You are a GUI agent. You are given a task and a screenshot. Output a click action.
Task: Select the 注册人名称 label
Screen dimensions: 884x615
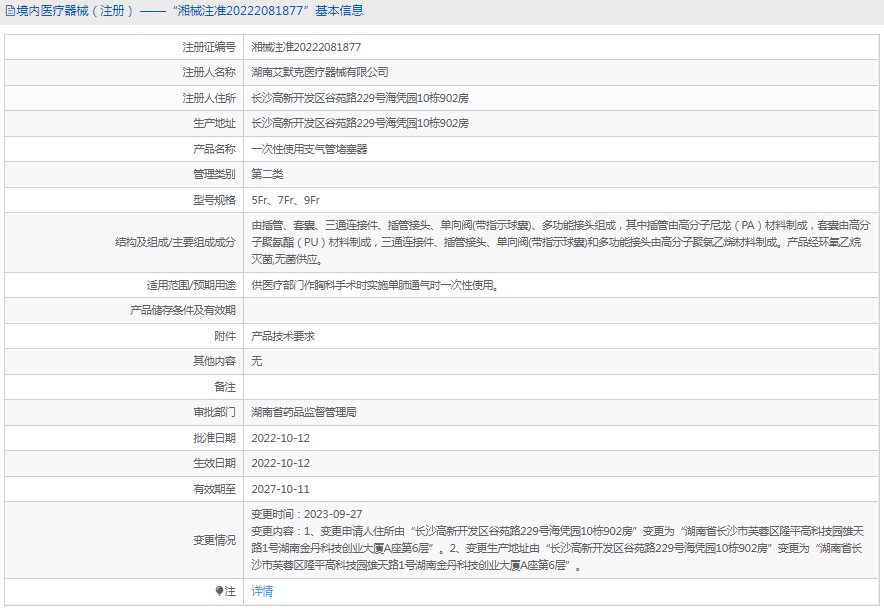(209, 72)
